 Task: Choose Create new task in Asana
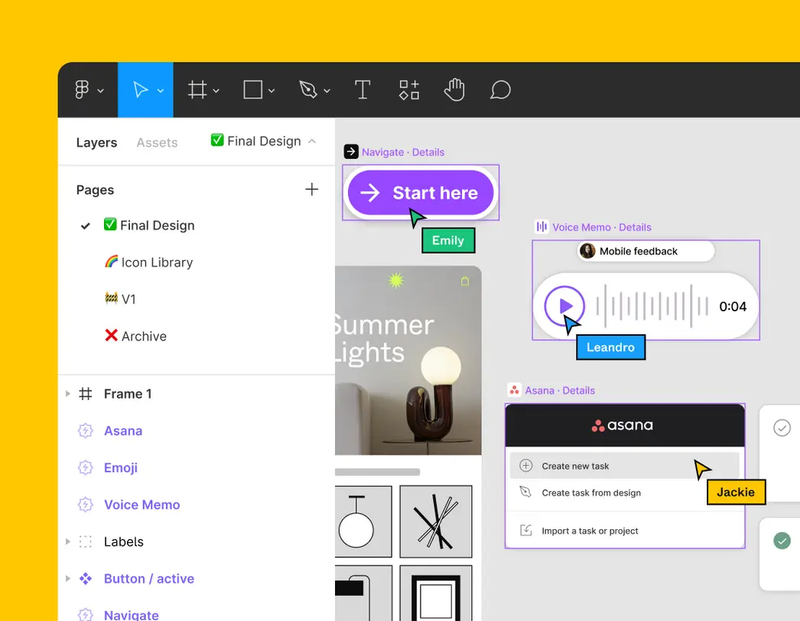point(624,465)
